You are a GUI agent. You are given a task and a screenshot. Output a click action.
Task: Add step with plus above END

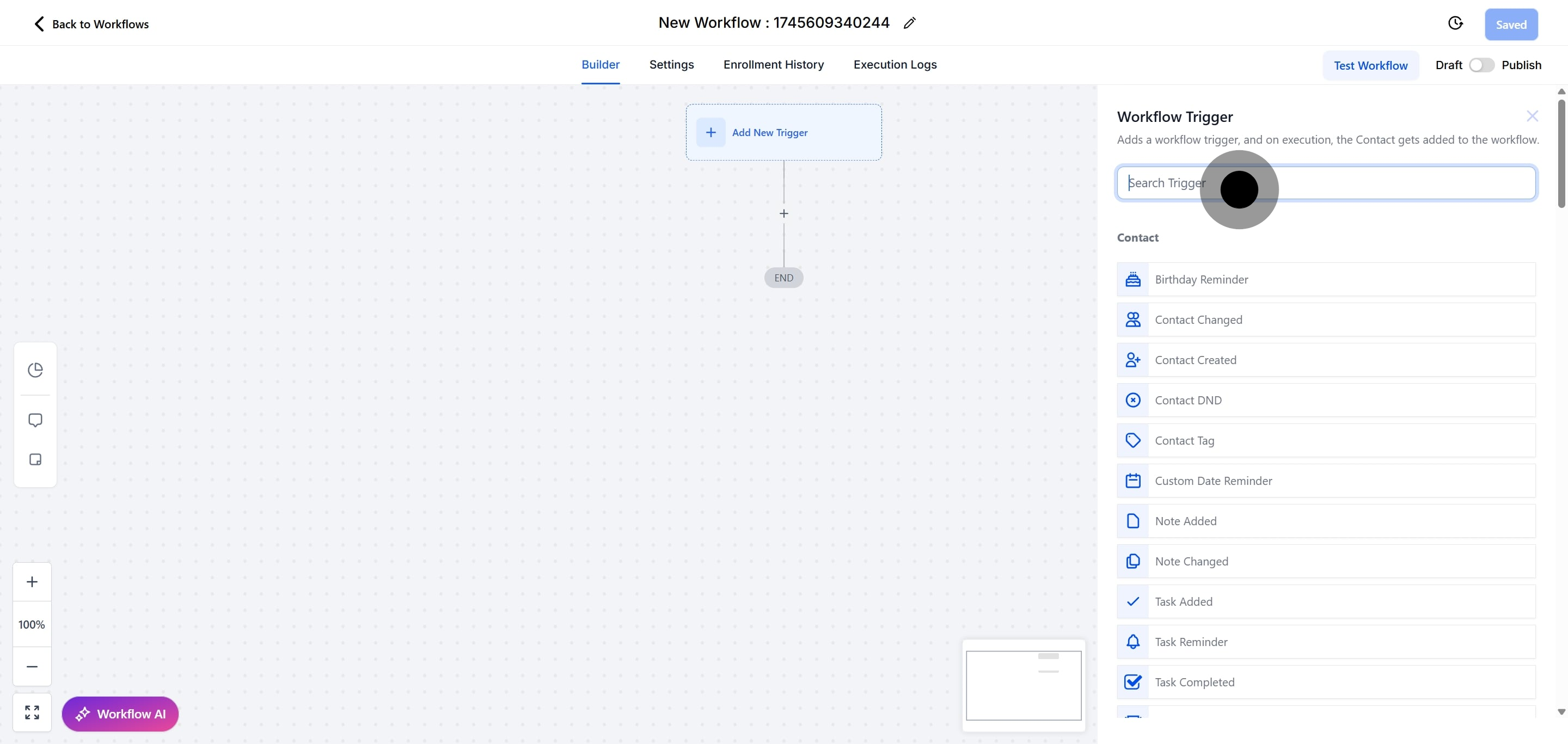(784, 213)
